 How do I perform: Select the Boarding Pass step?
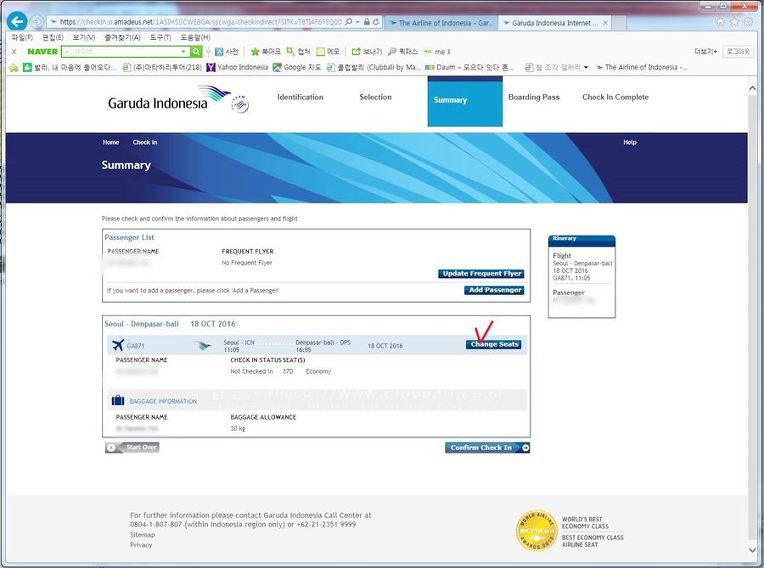pyautogui.click(x=534, y=97)
